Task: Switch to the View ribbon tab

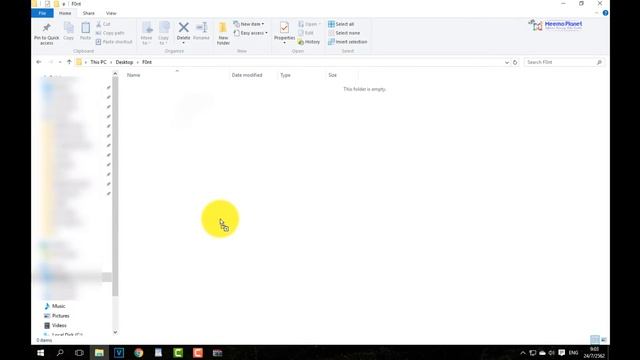Action: (111, 13)
